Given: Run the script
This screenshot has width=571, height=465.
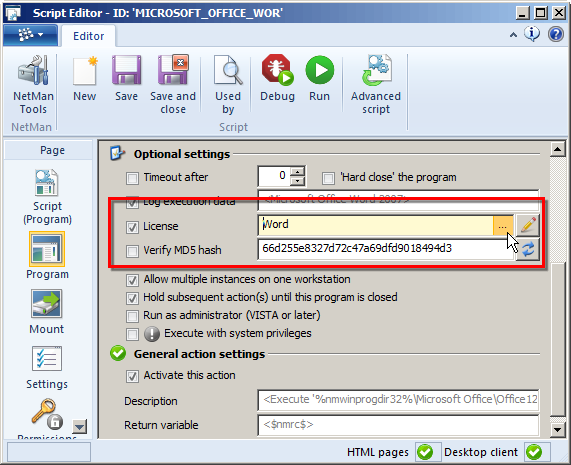Looking at the screenshot, I should 319,78.
